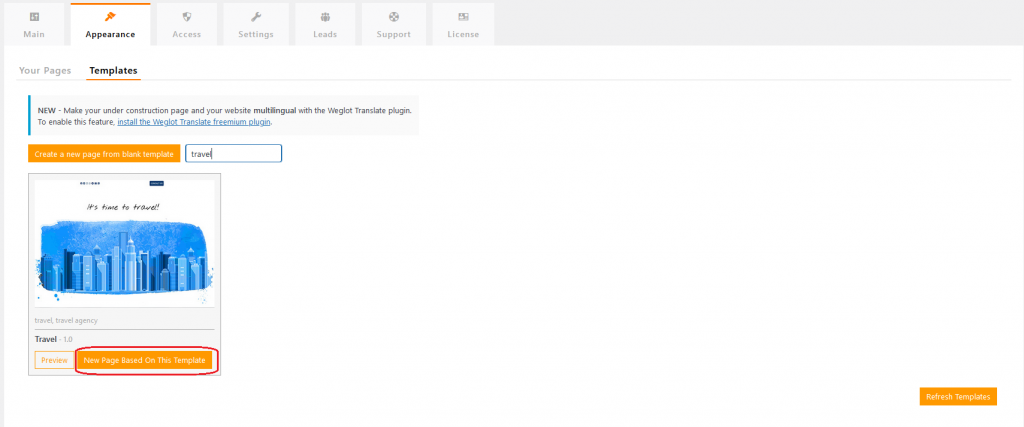1024x427 pixels.
Task: Go to the Settings tab
Action: point(256,25)
